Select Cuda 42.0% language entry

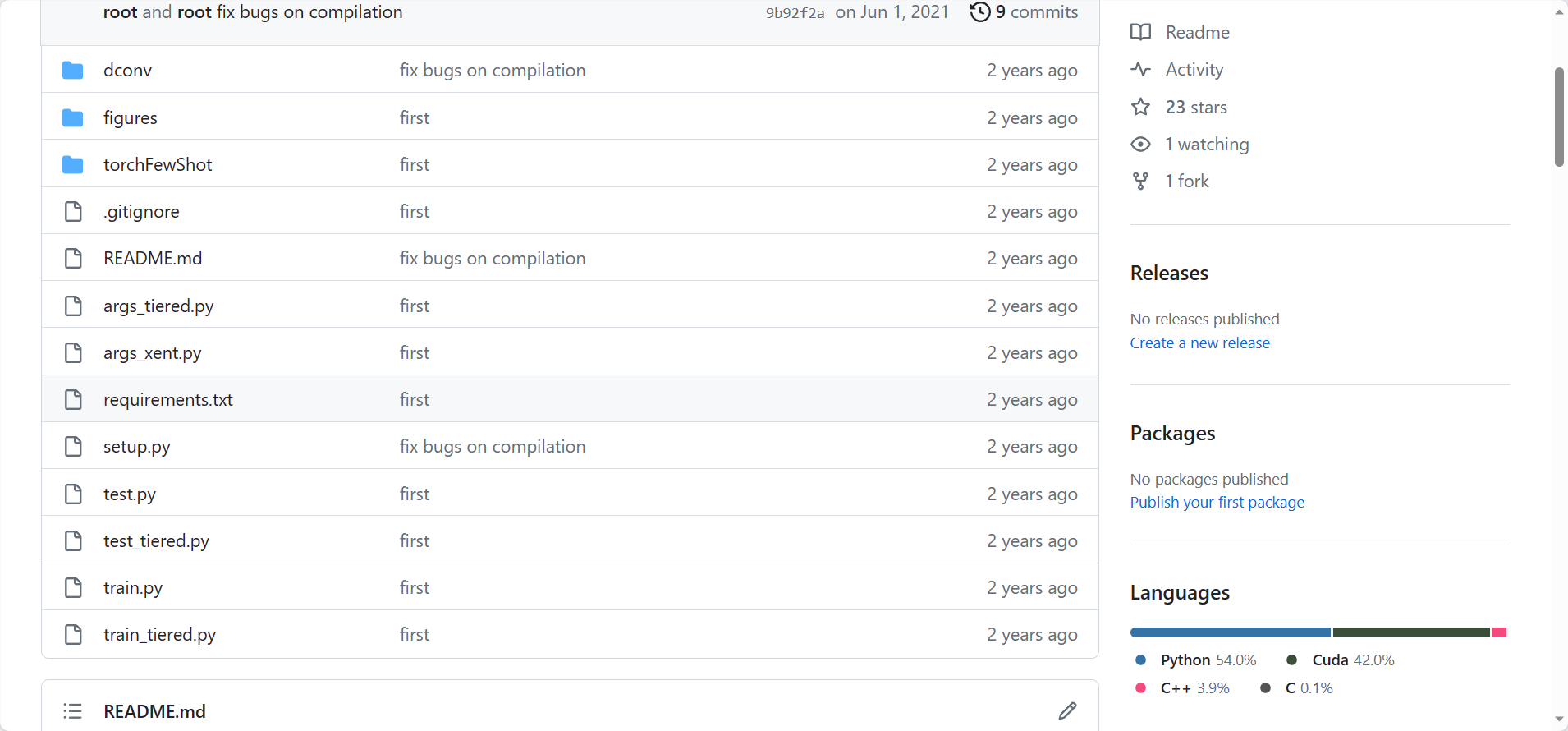click(x=1341, y=660)
